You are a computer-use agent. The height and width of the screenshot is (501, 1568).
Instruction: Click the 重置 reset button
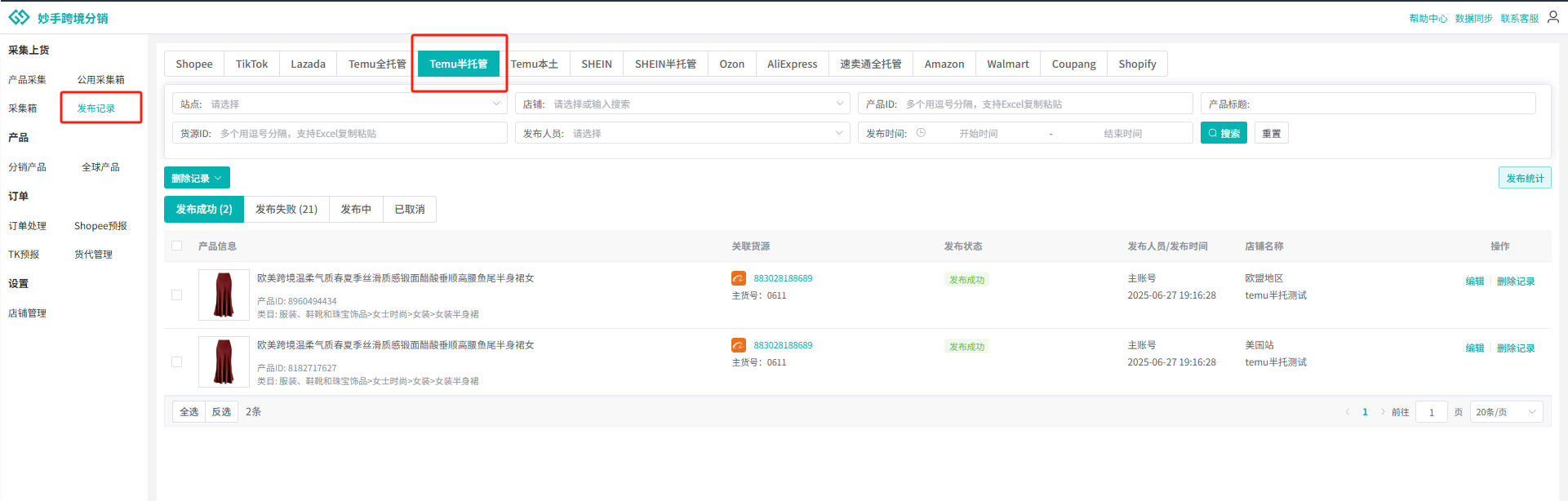click(x=1272, y=133)
